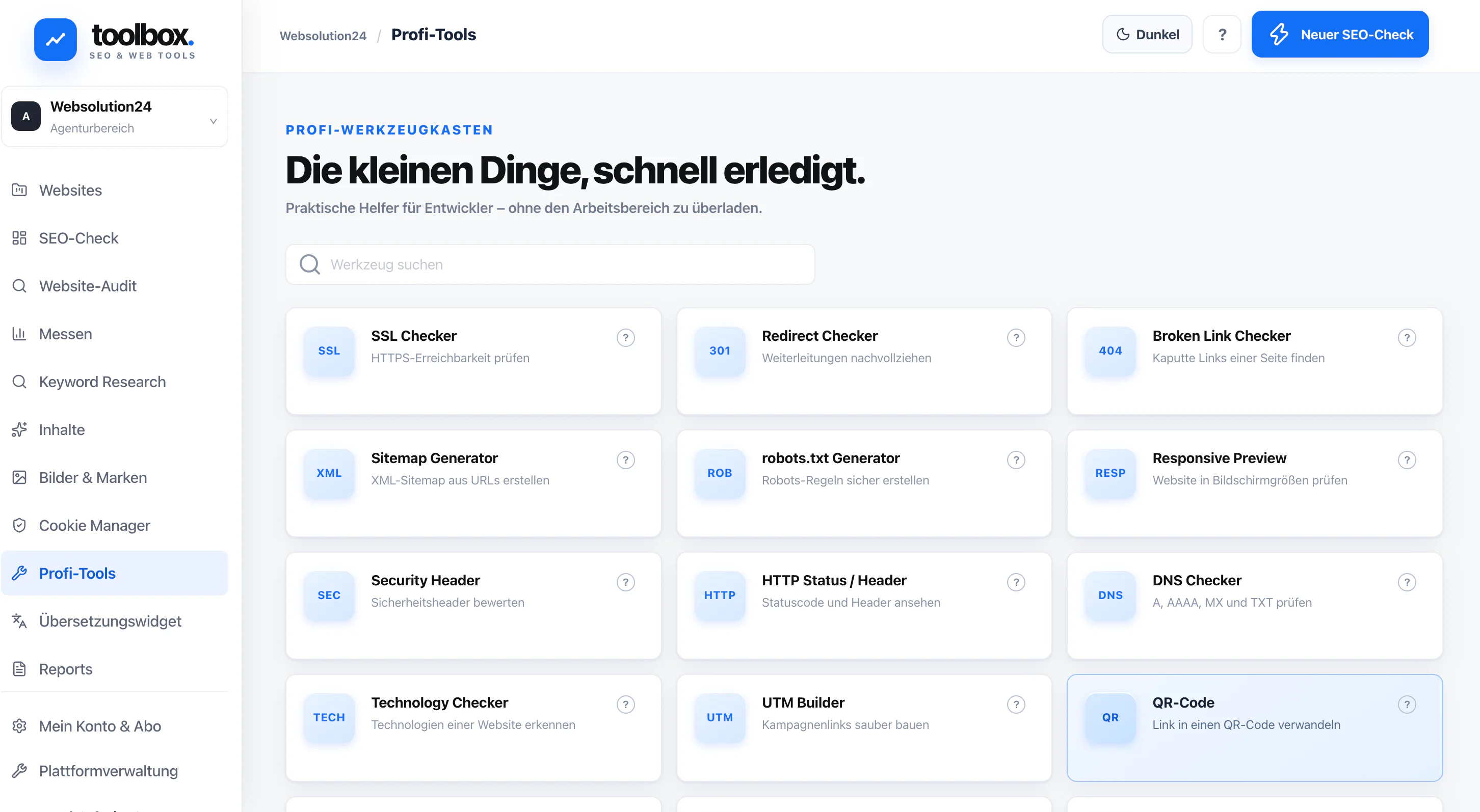Open the HTTP Status / Header title
Screen dimensions: 1480x812
click(834, 581)
